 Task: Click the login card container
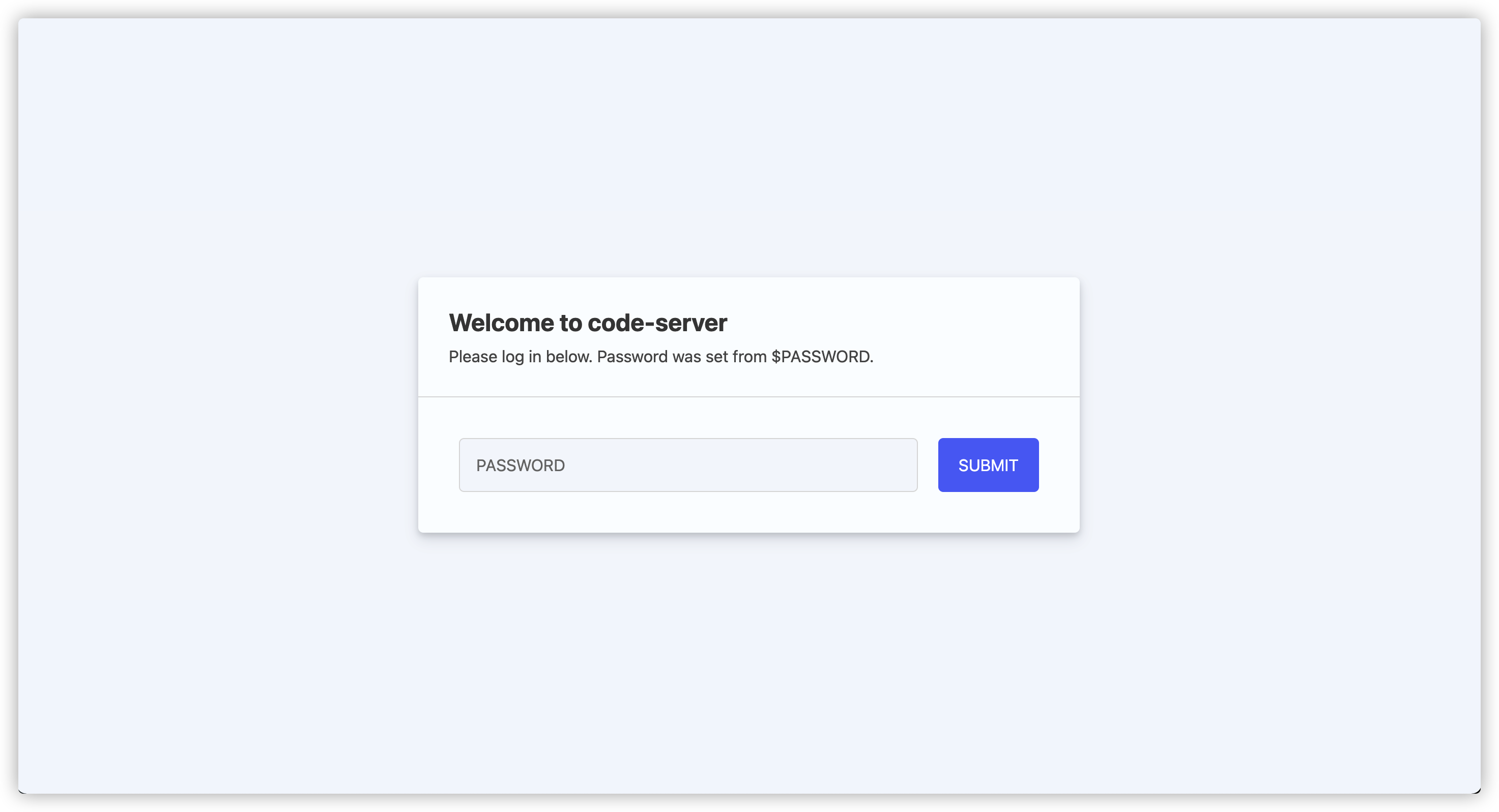749,405
